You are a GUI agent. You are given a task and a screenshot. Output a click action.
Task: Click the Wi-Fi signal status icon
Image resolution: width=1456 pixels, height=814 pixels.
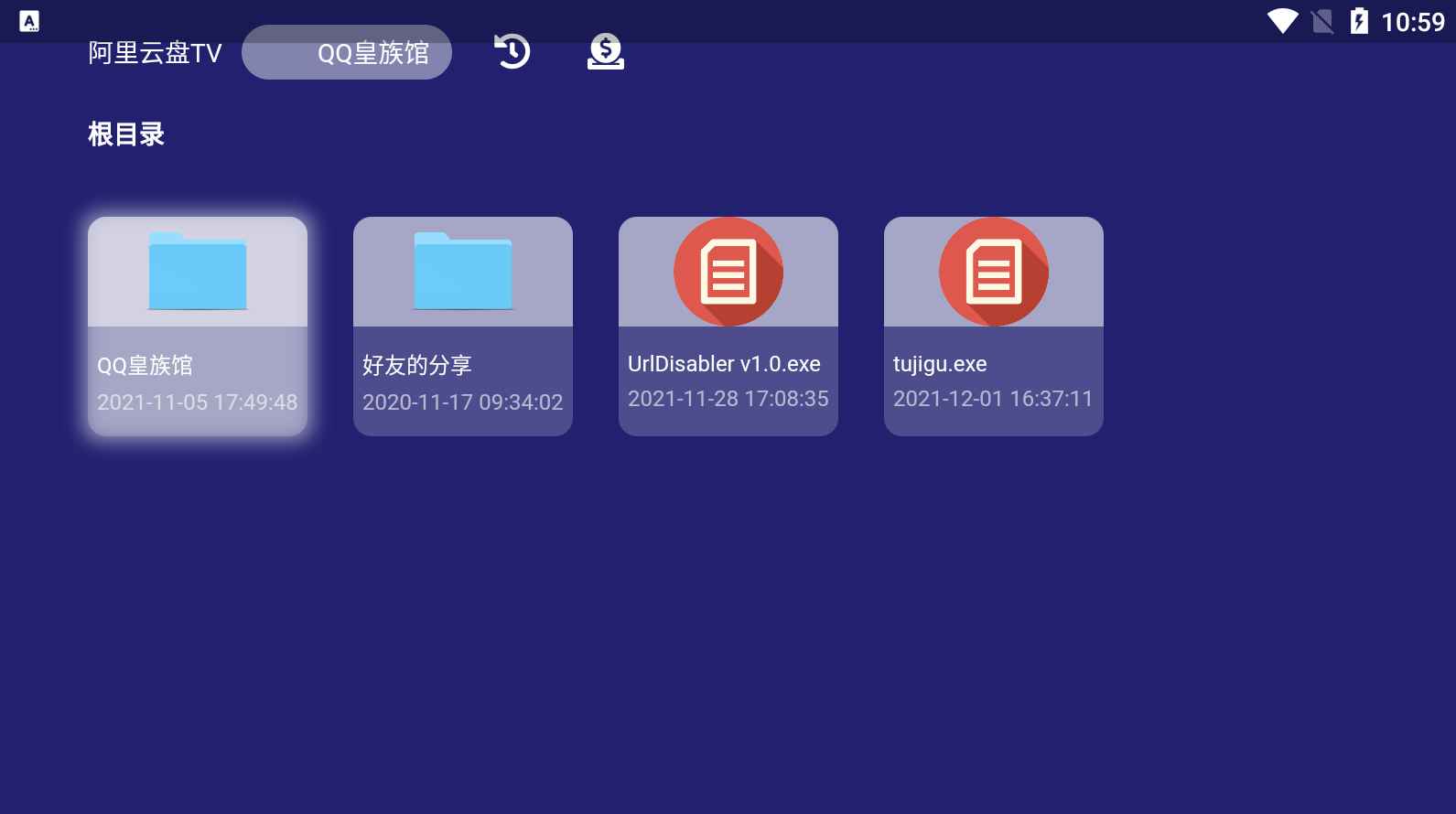tap(1282, 21)
